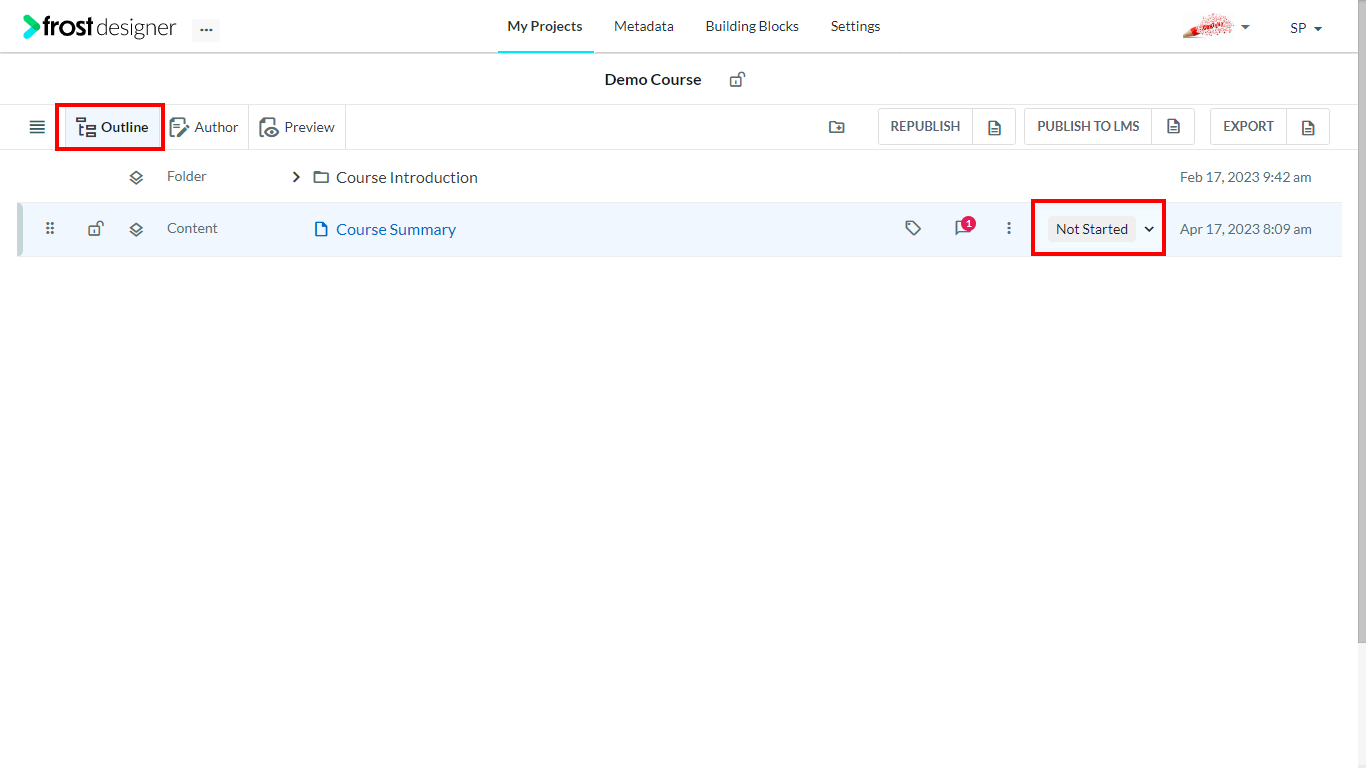This screenshot has width=1366, height=768.
Task: Open the ellipsis menu beside the logo
Action: [x=206, y=30]
